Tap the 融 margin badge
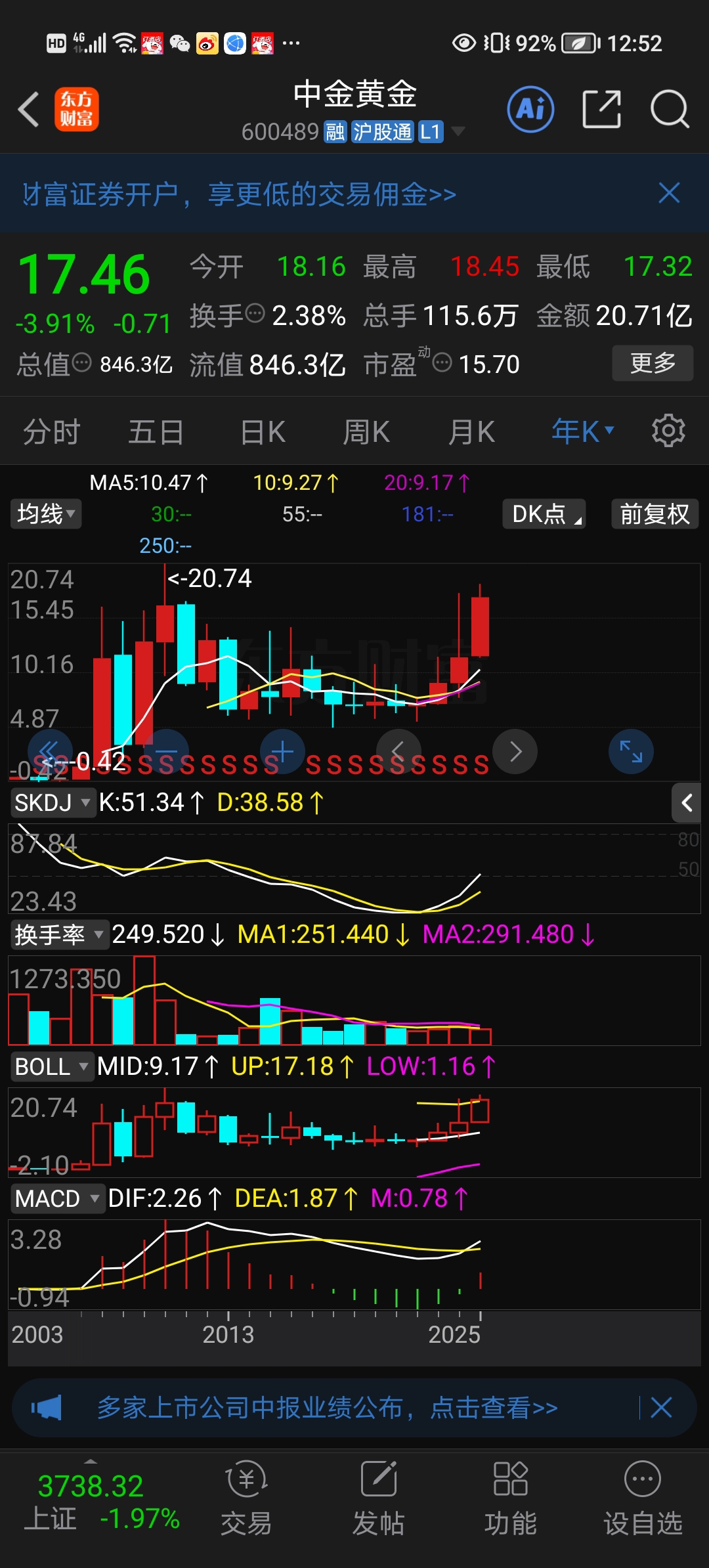The height and width of the screenshot is (1568, 709). 335,132
